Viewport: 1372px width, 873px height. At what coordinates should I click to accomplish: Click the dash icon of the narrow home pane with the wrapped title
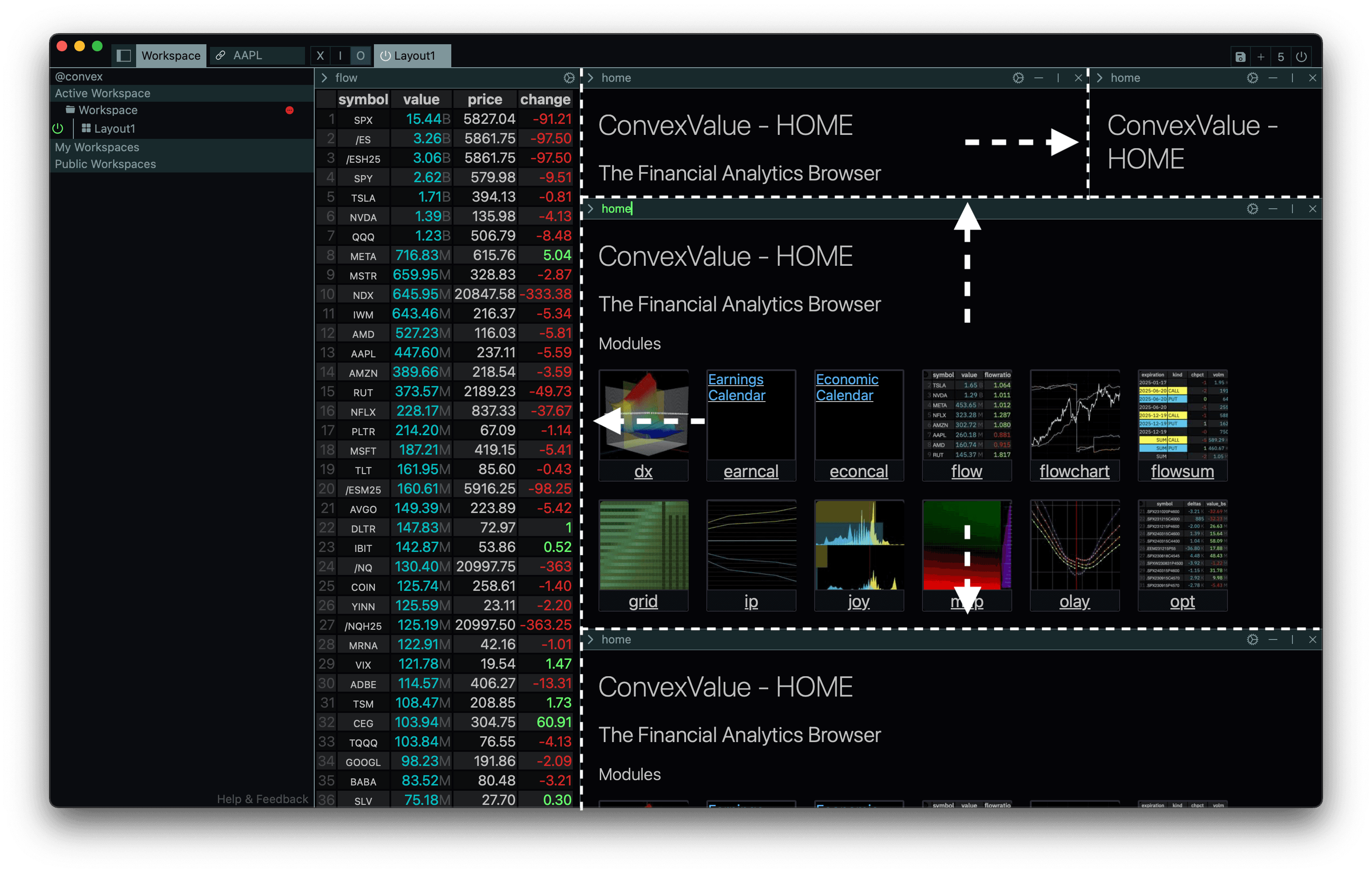[1273, 77]
